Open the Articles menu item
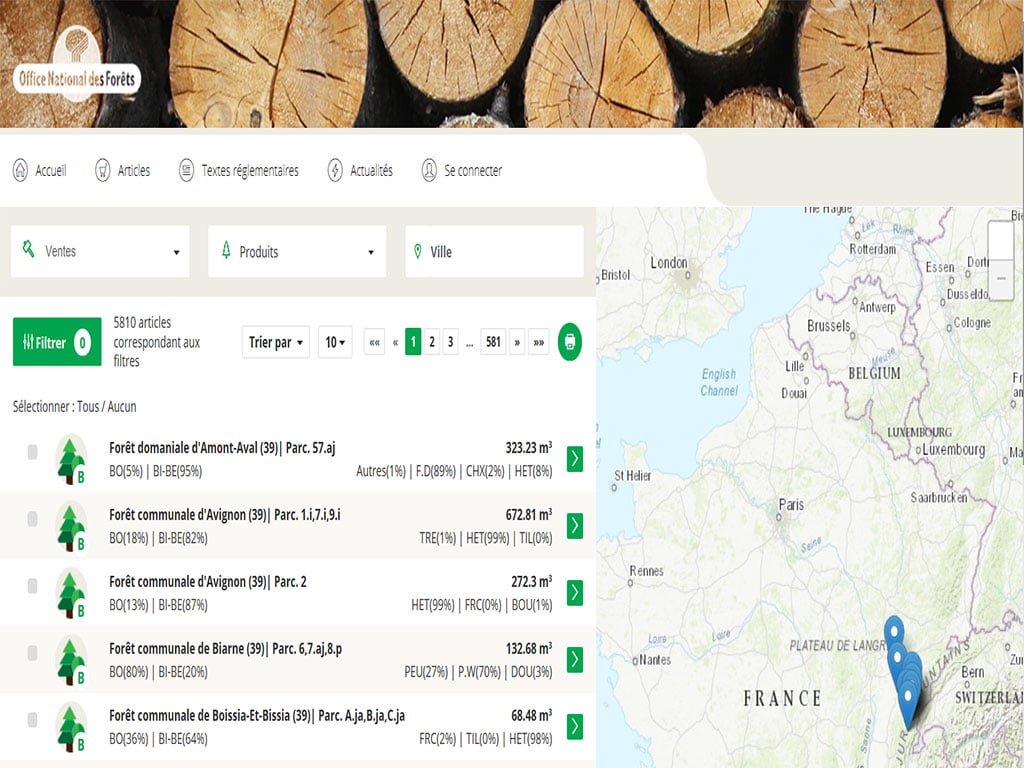The image size is (1024, 768). (x=122, y=170)
